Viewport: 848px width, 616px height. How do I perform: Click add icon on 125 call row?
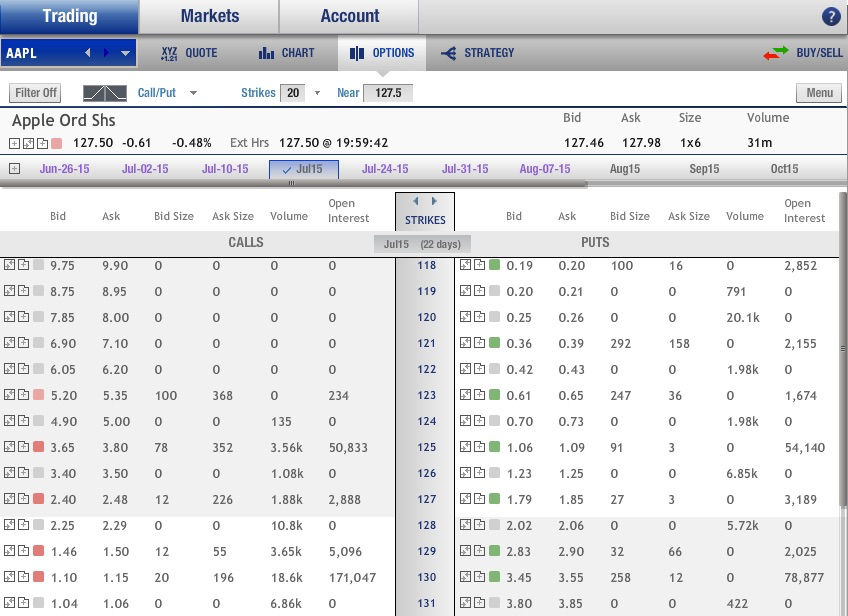click(x=23, y=447)
